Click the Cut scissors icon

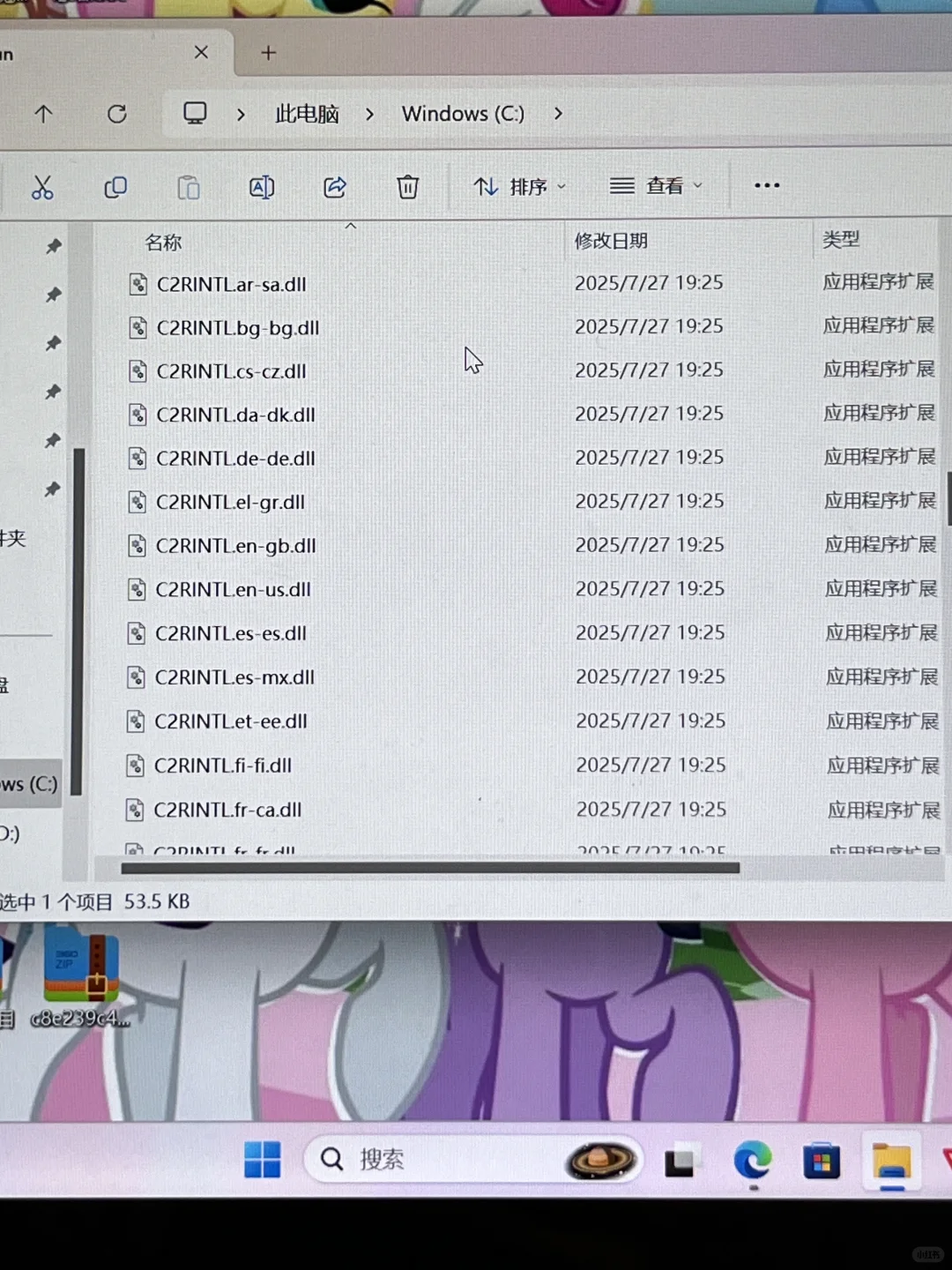[x=42, y=187]
